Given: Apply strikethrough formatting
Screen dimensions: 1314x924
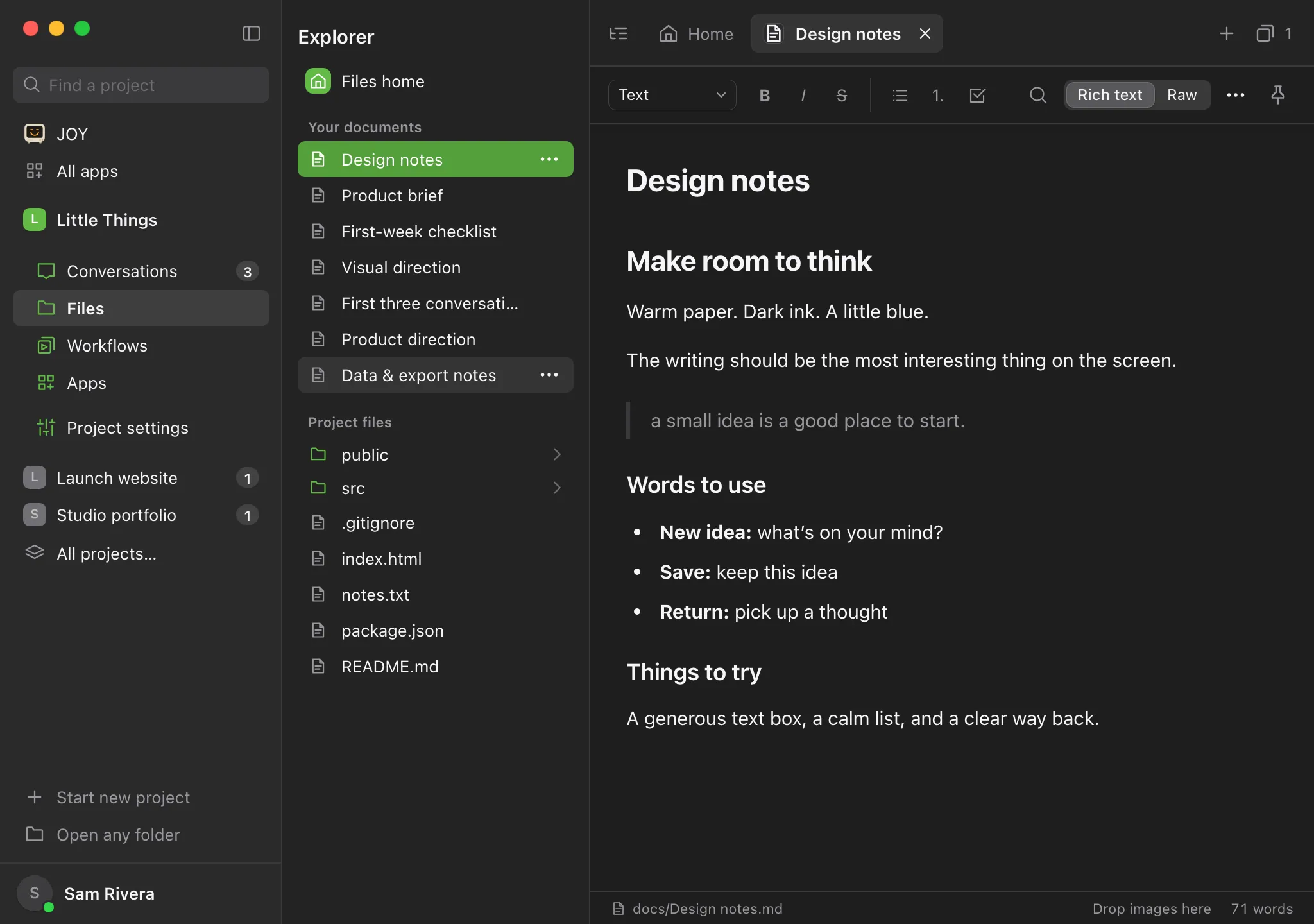Looking at the screenshot, I should pyautogui.click(x=841, y=96).
